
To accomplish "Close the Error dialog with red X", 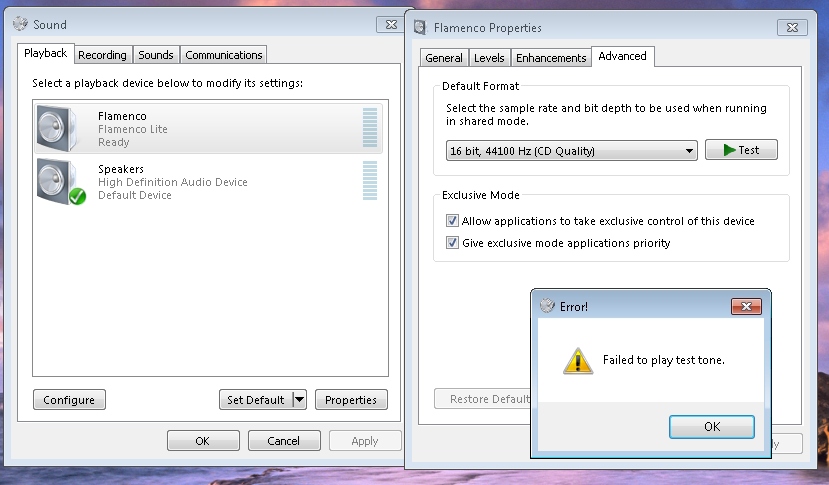I will tap(746, 306).
